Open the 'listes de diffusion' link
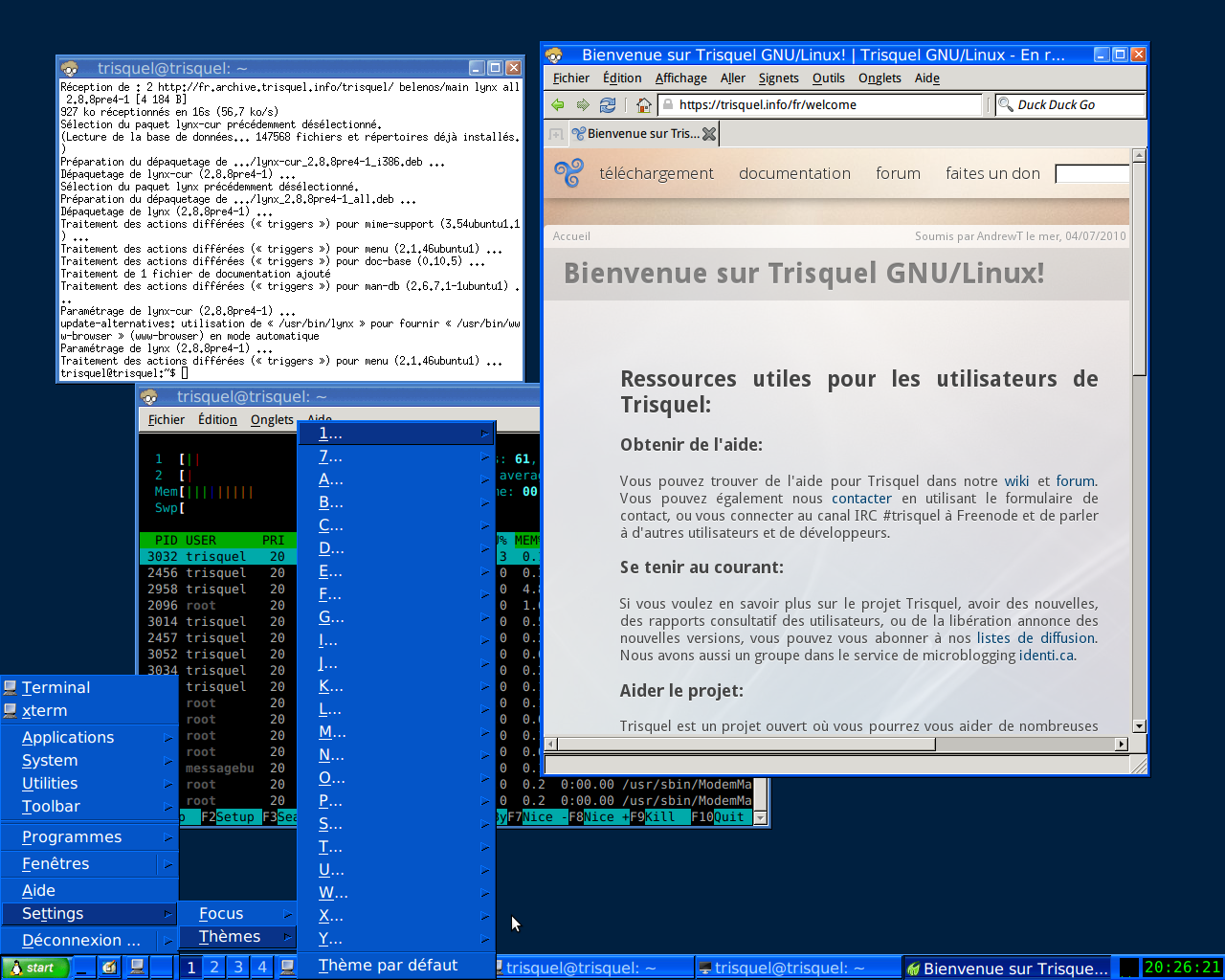The width and height of the screenshot is (1225, 980). [x=1036, y=638]
